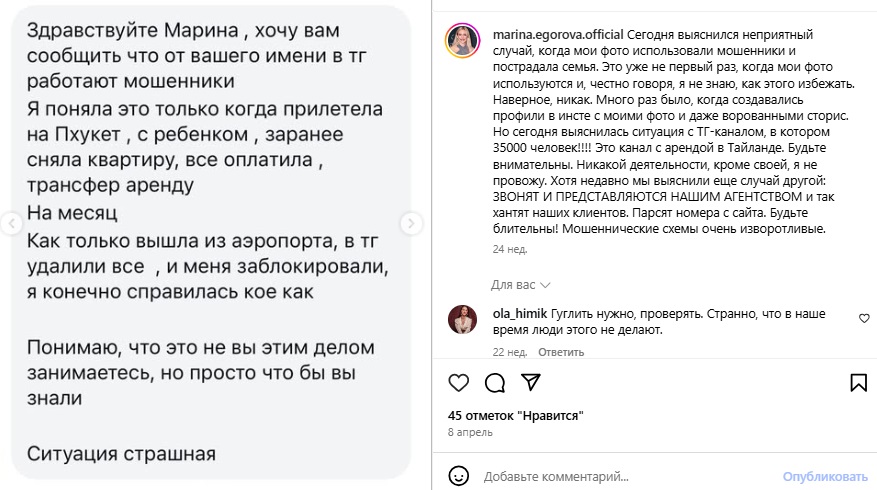Click the "8 апрель" post date
877x490 pixels.
pyautogui.click(x=470, y=431)
